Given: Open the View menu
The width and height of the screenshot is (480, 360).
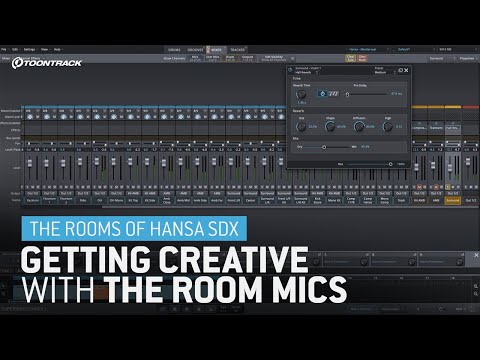Looking at the screenshot, I should tap(45, 49).
